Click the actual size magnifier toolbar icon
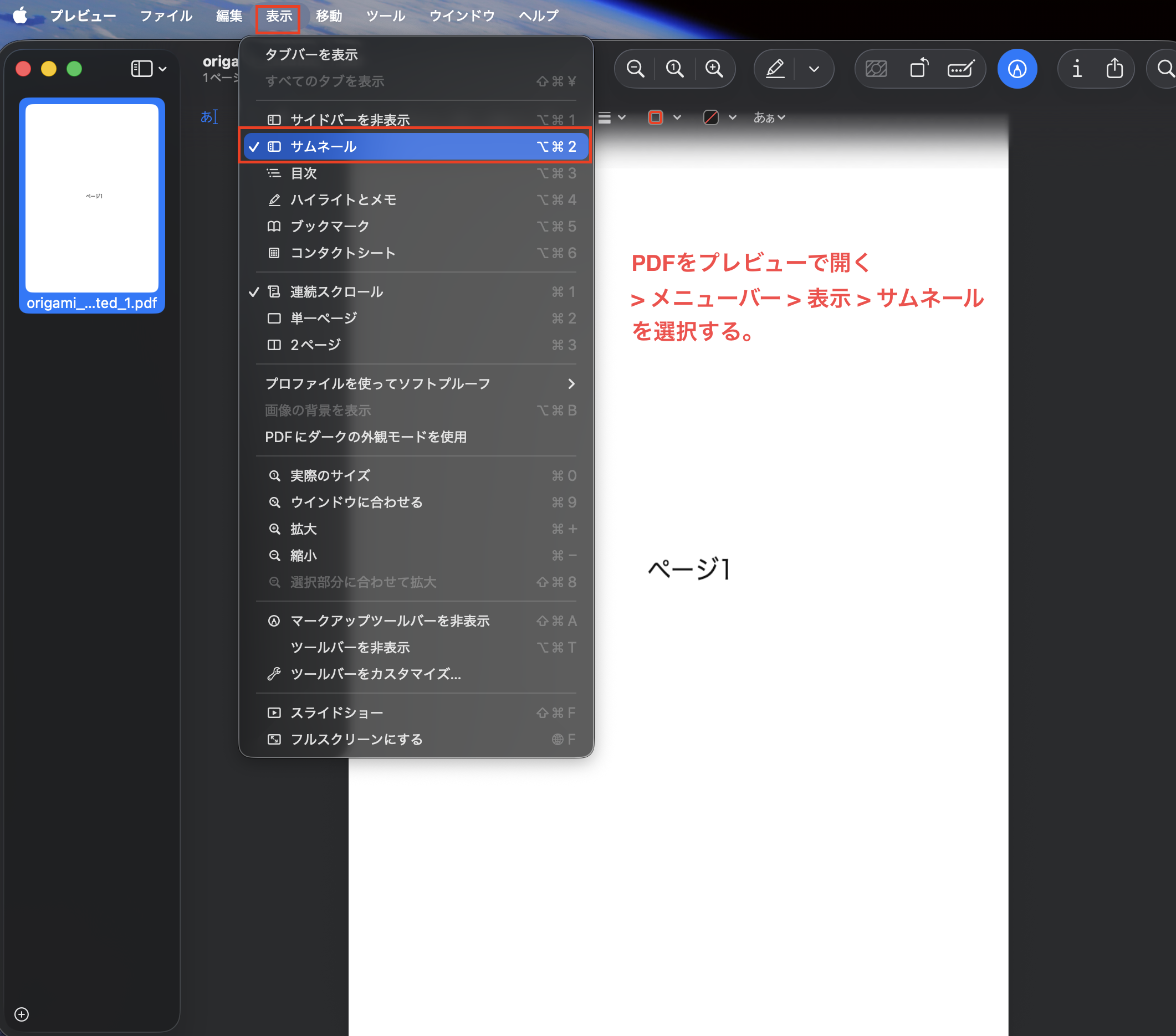Screen dimensions: 1176x1036 pos(674,69)
